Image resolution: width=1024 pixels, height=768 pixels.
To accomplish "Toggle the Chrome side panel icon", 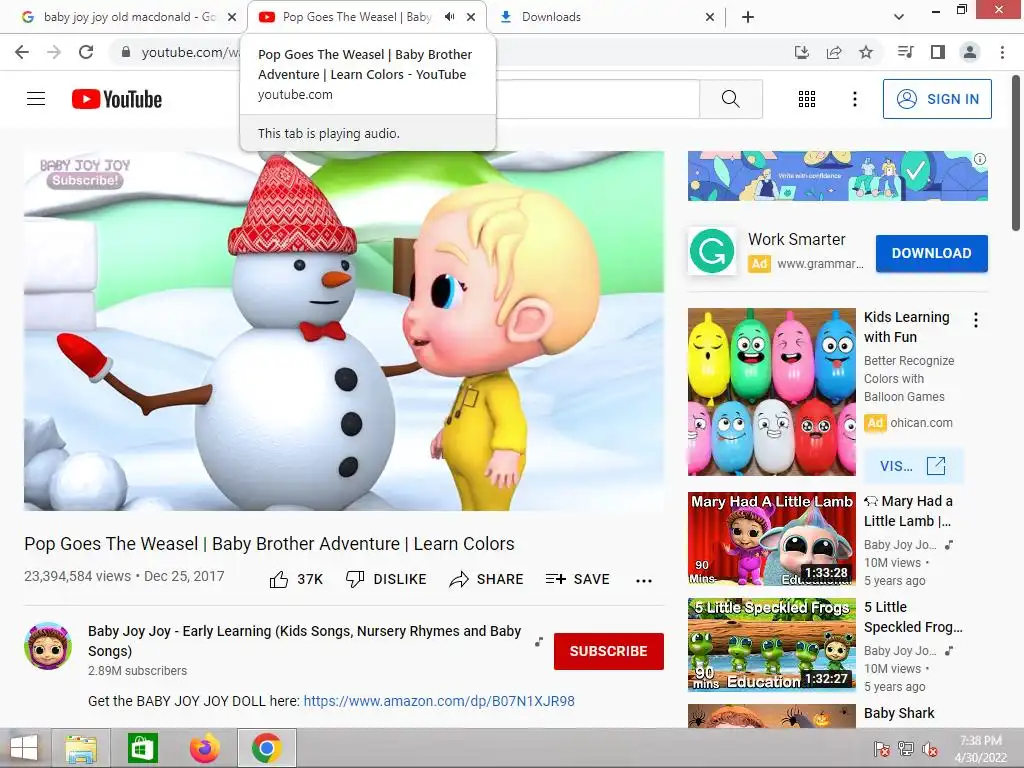I will 938,52.
